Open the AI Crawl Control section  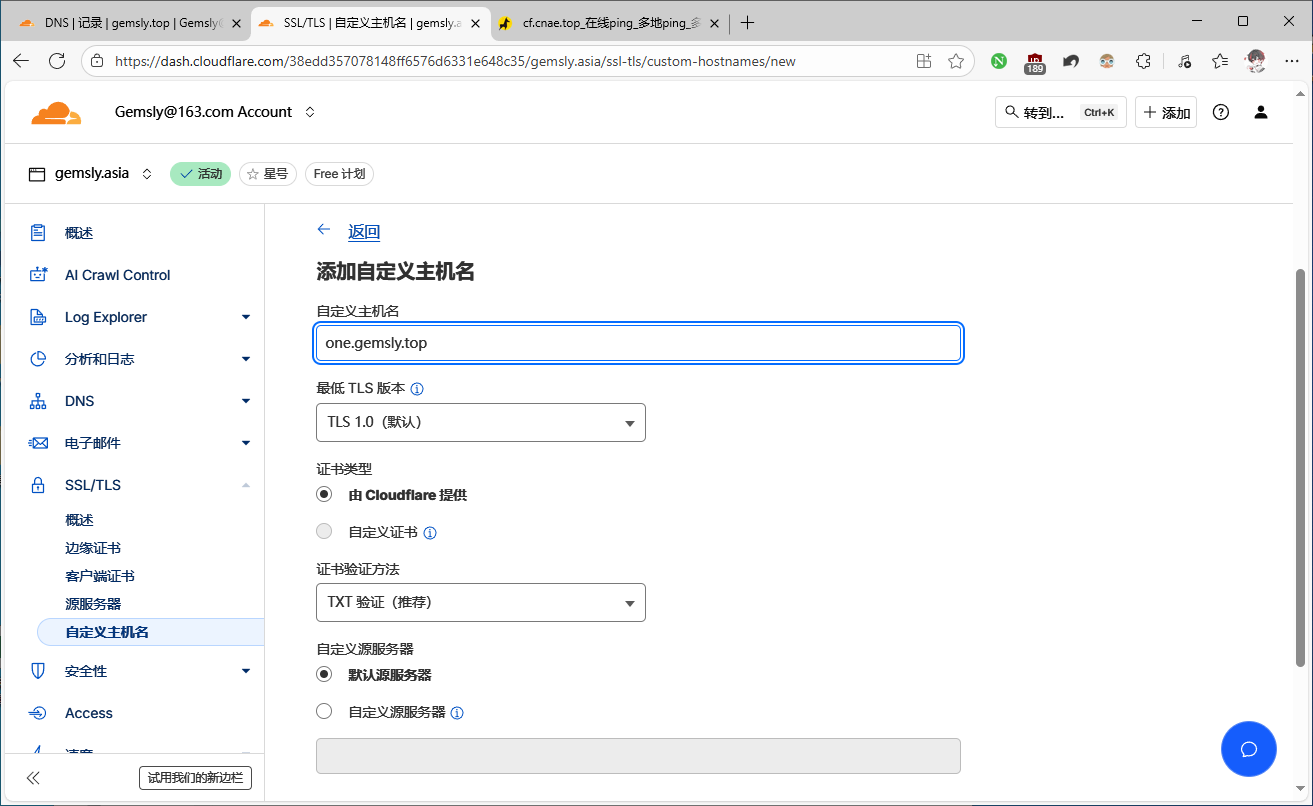pyautogui.click(x=117, y=274)
